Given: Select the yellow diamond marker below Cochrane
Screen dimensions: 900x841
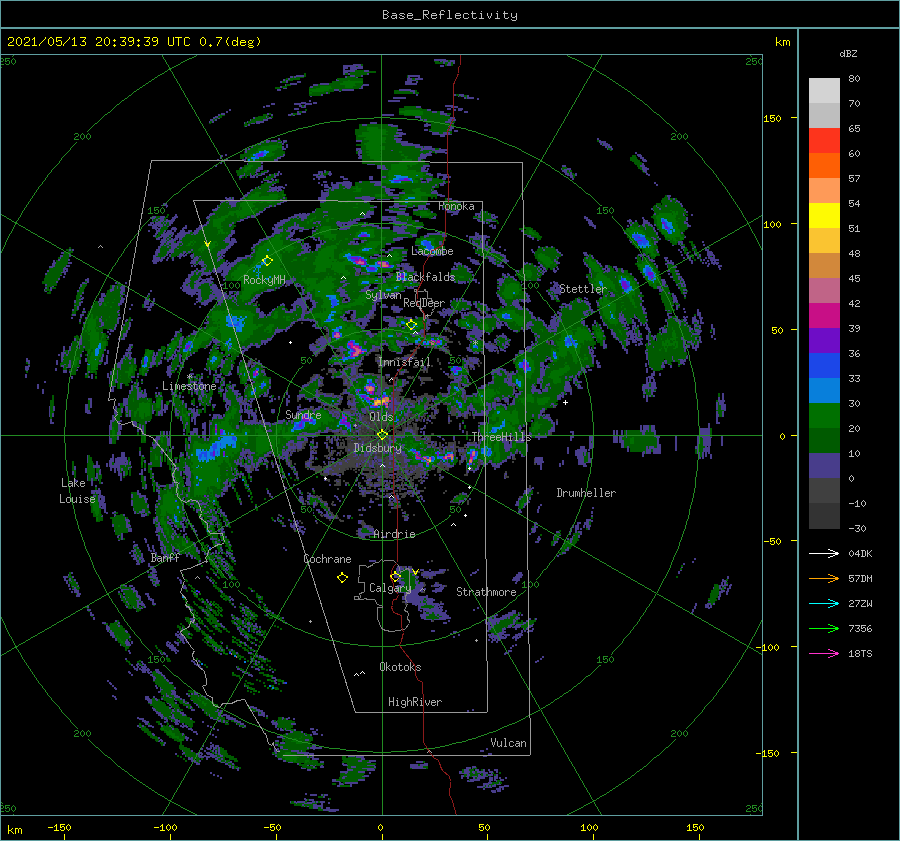Looking at the screenshot, I should [x=342, y=578].
